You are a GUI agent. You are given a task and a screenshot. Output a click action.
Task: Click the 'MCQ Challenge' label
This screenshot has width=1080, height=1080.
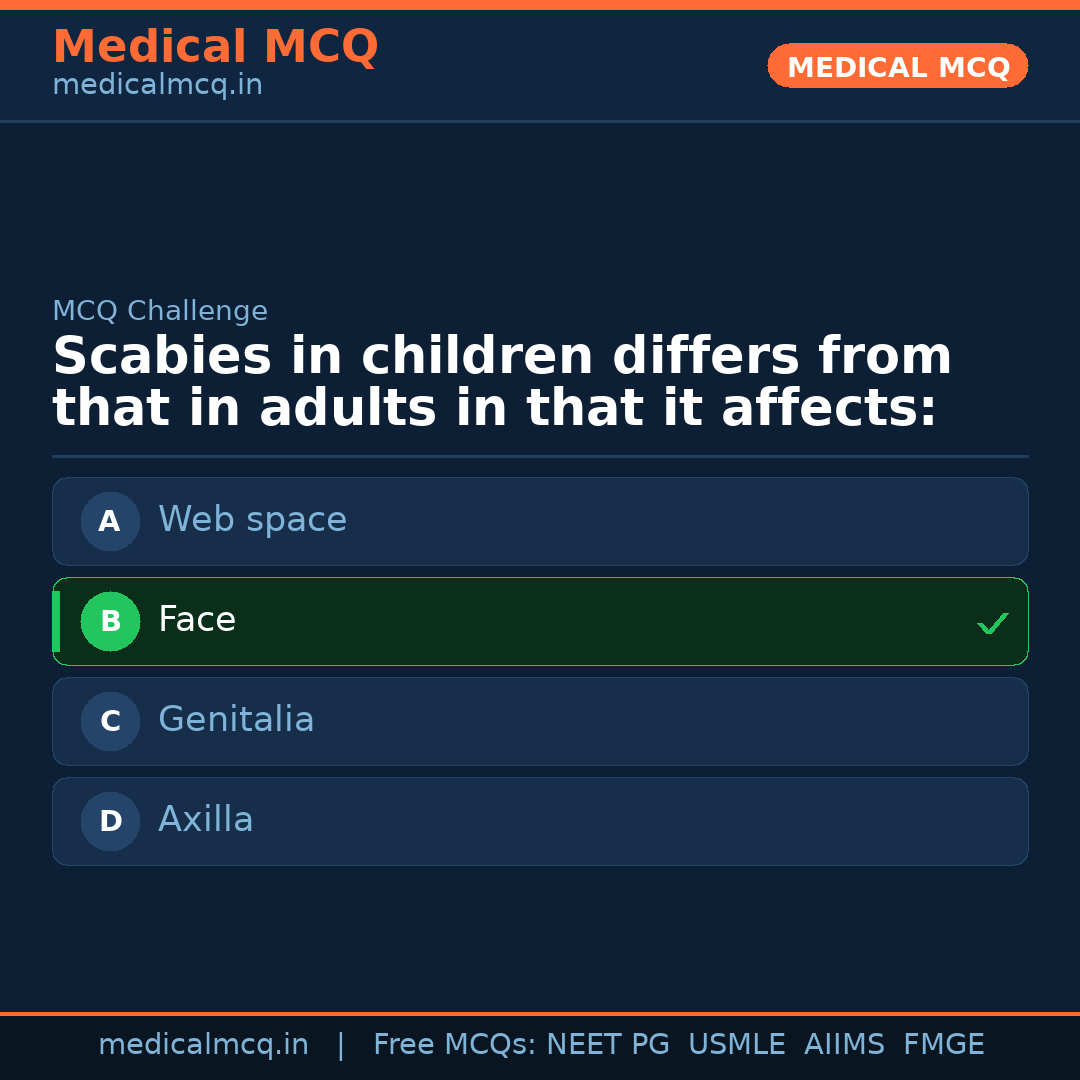coord(160,311)
